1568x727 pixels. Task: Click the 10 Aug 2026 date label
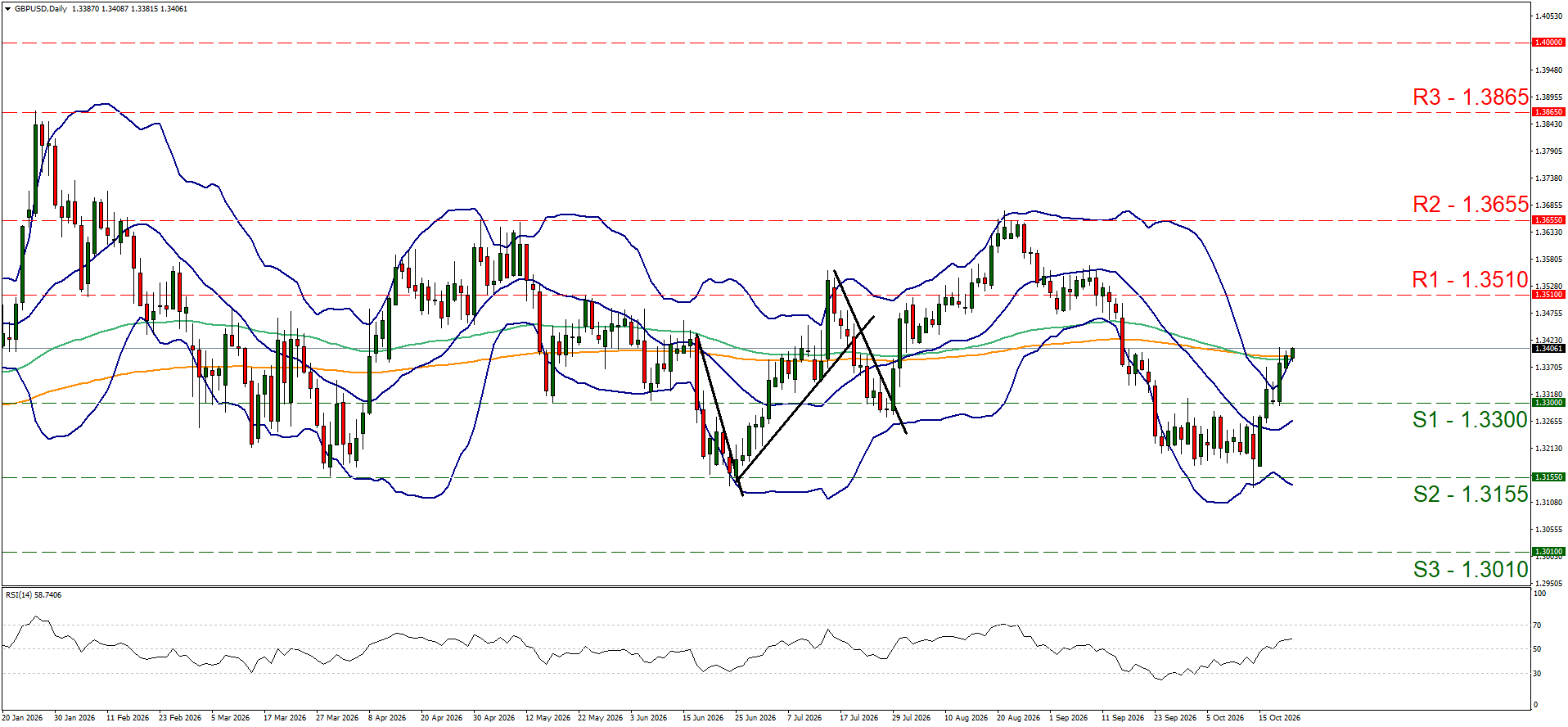pos(966,718)
